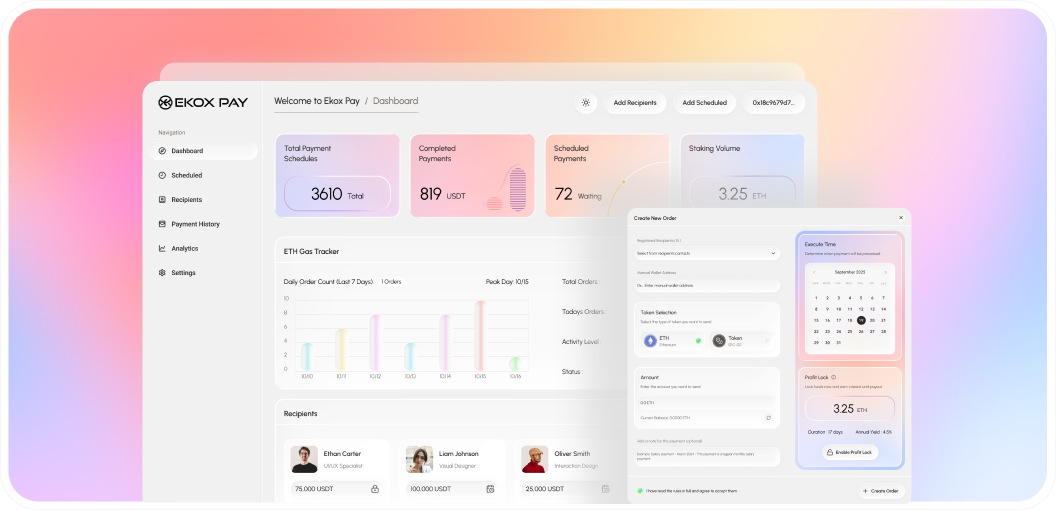Image resolution: width=1056 pixels, height=510 pixels.
Task: Select the ERC-20 Token option
Action: 740,341
